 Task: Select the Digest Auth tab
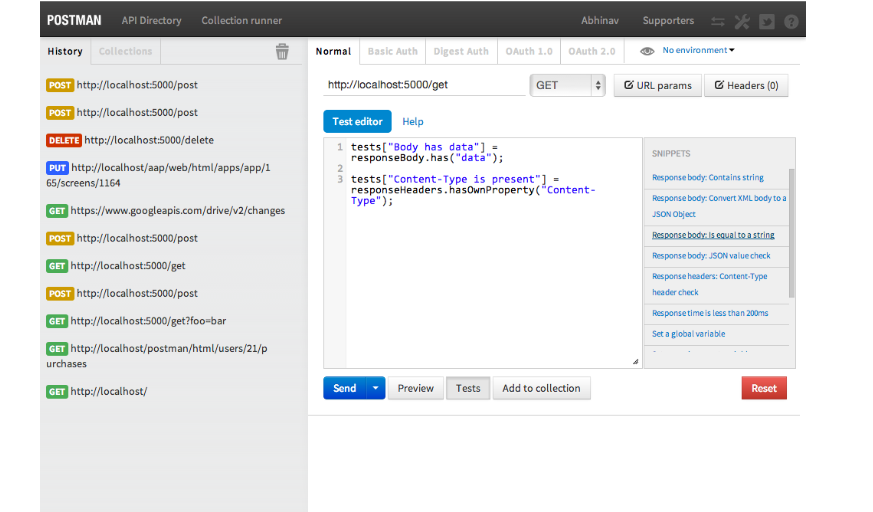461,51
